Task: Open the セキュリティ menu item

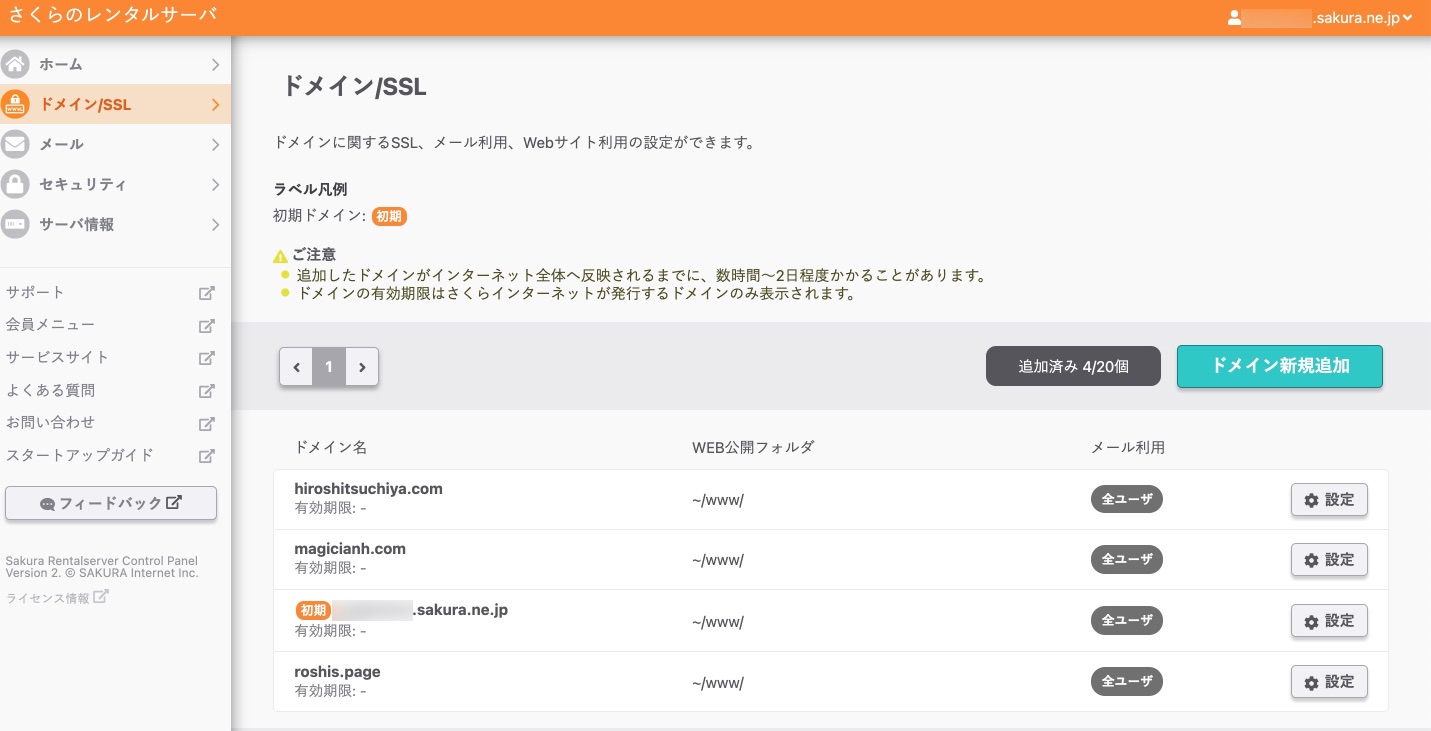Action: click(83, 185)
